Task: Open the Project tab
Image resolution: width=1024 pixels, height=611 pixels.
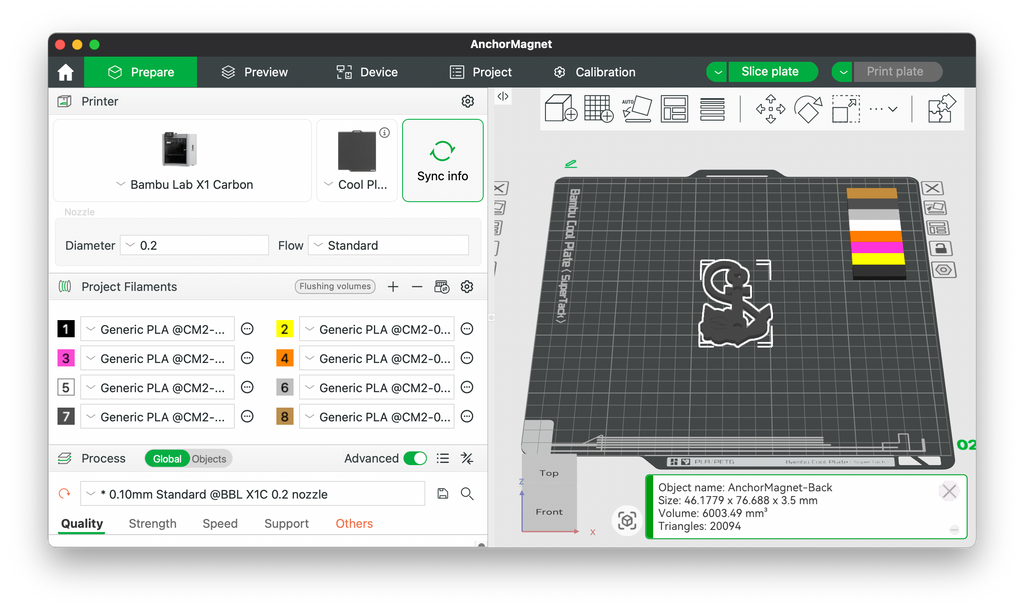Action: click(481, 72)
